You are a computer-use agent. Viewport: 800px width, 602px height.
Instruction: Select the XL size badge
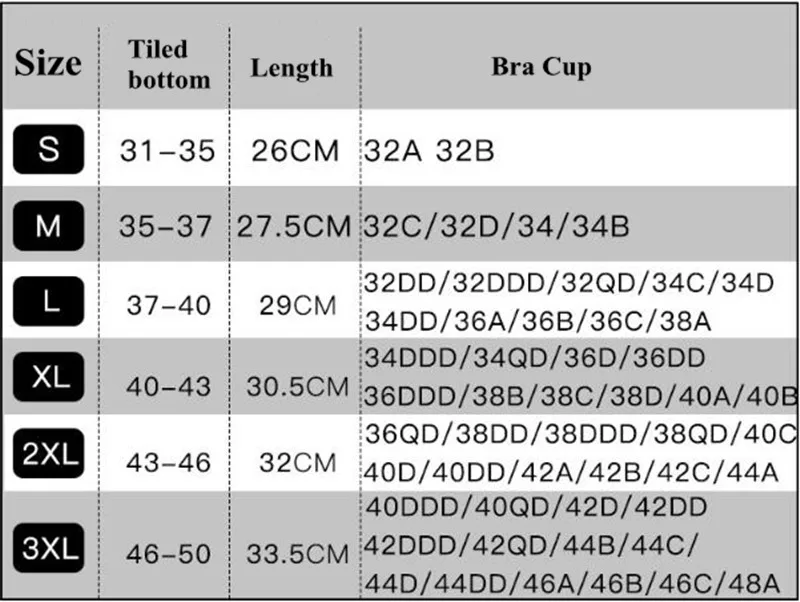tap(48, 377)
